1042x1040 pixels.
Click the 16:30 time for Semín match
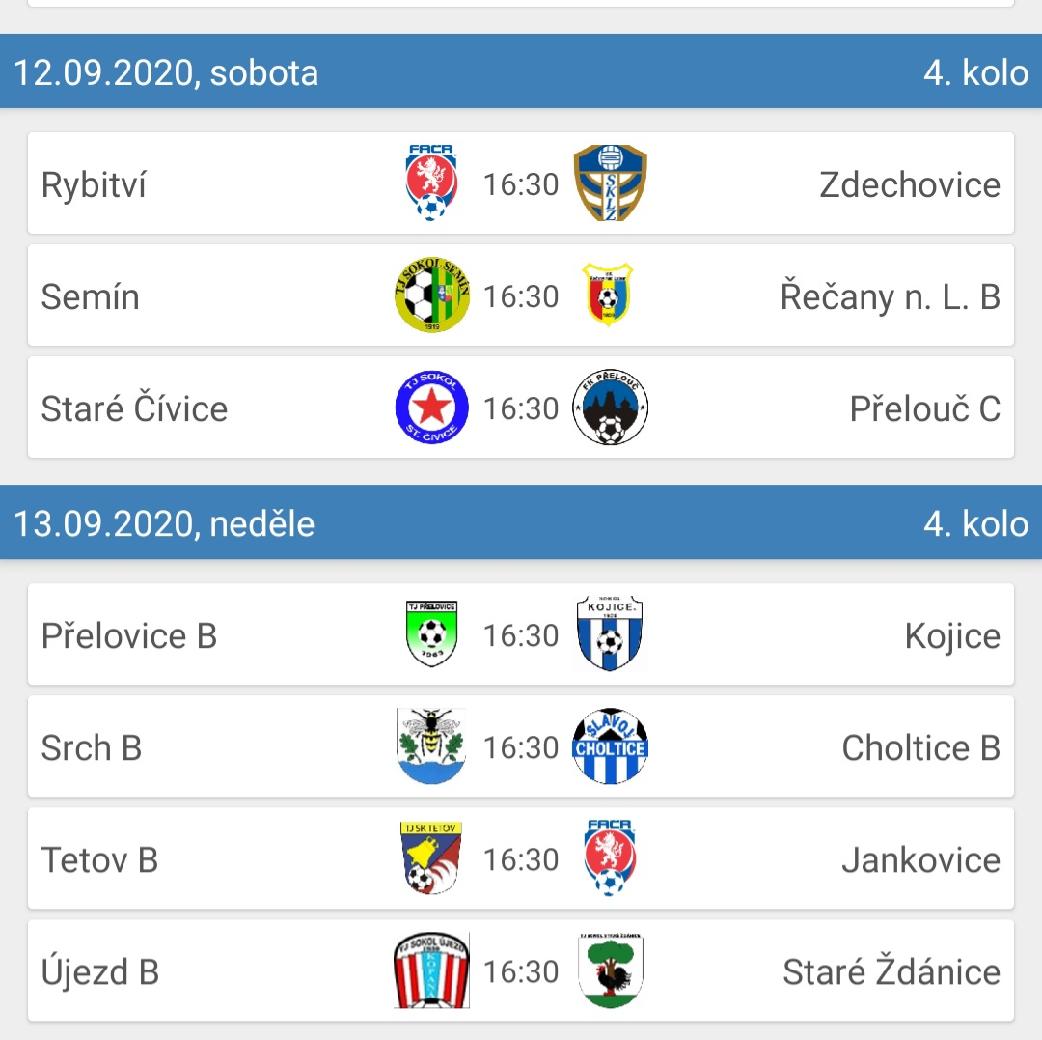coord(521,297)
